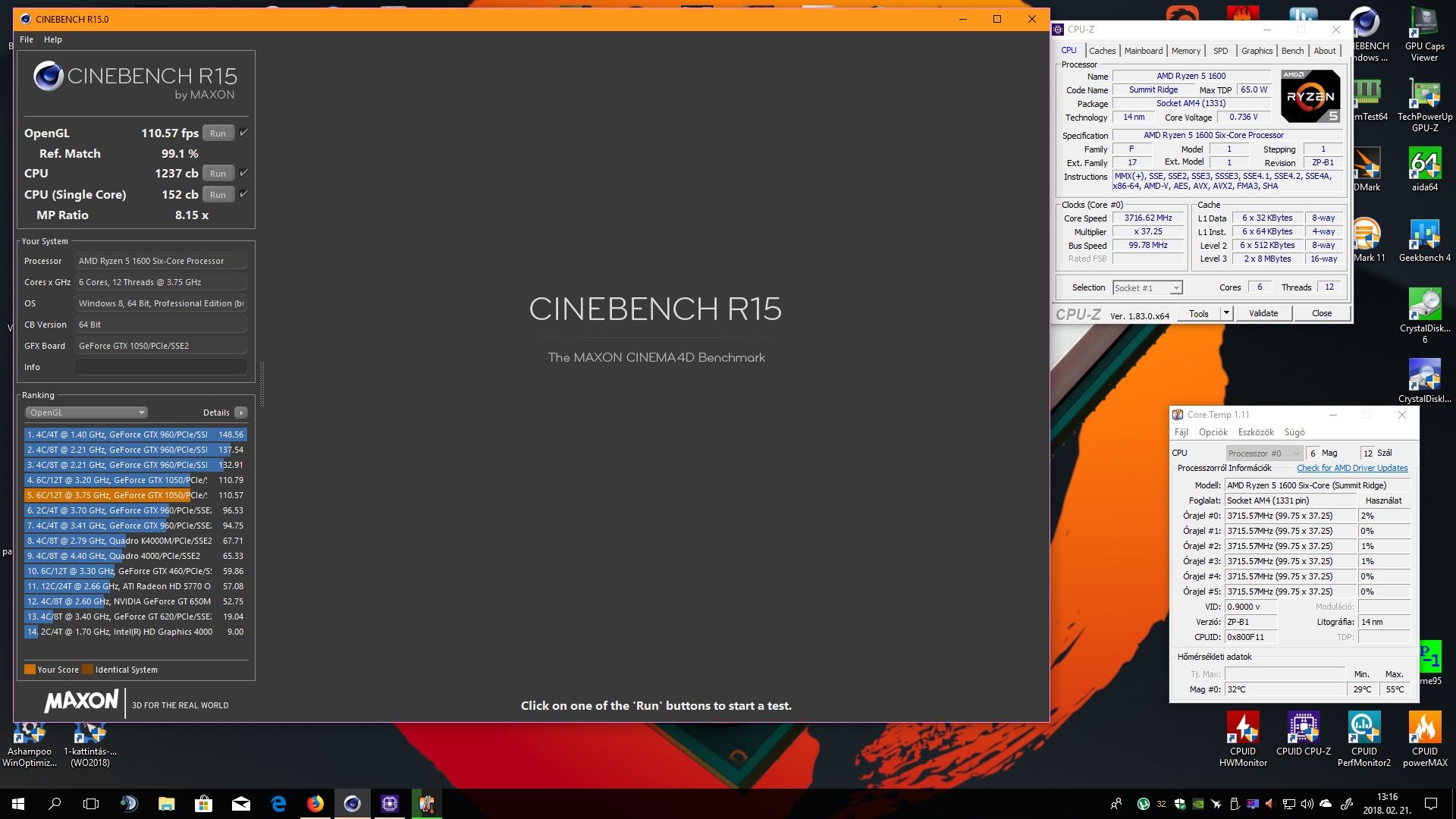Switch to CPU-Z Bench tab
This screenshot has height=819, width=1456.
coord(1292,51)
